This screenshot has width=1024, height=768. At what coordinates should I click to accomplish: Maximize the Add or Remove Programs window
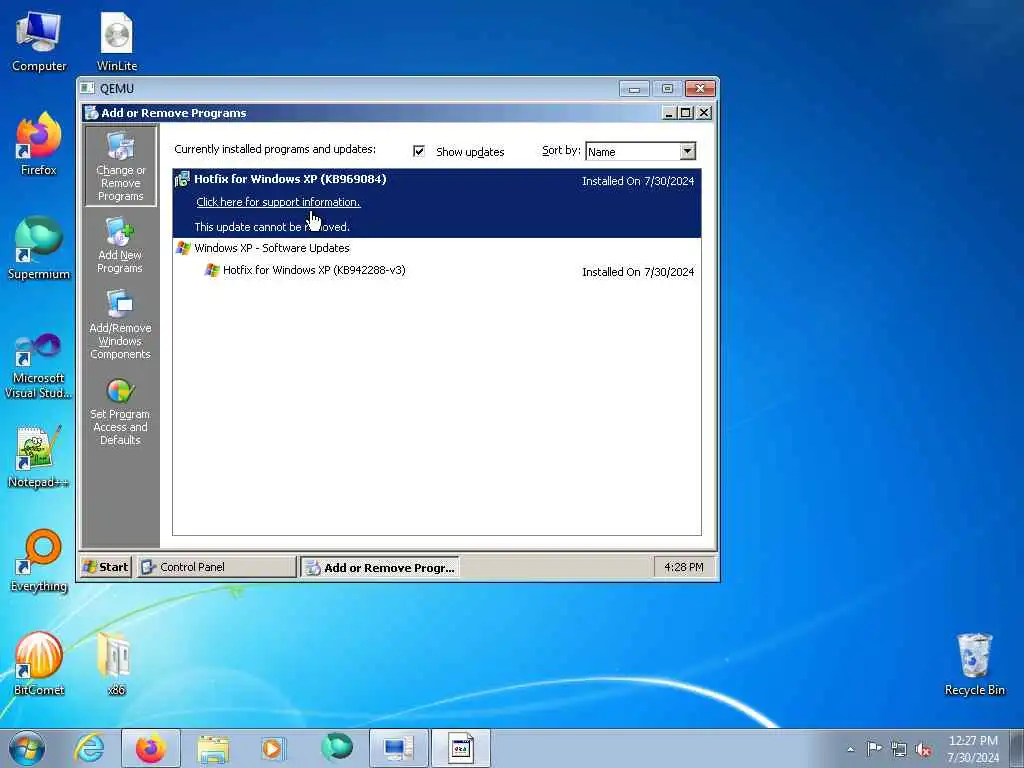coord(686,113)
